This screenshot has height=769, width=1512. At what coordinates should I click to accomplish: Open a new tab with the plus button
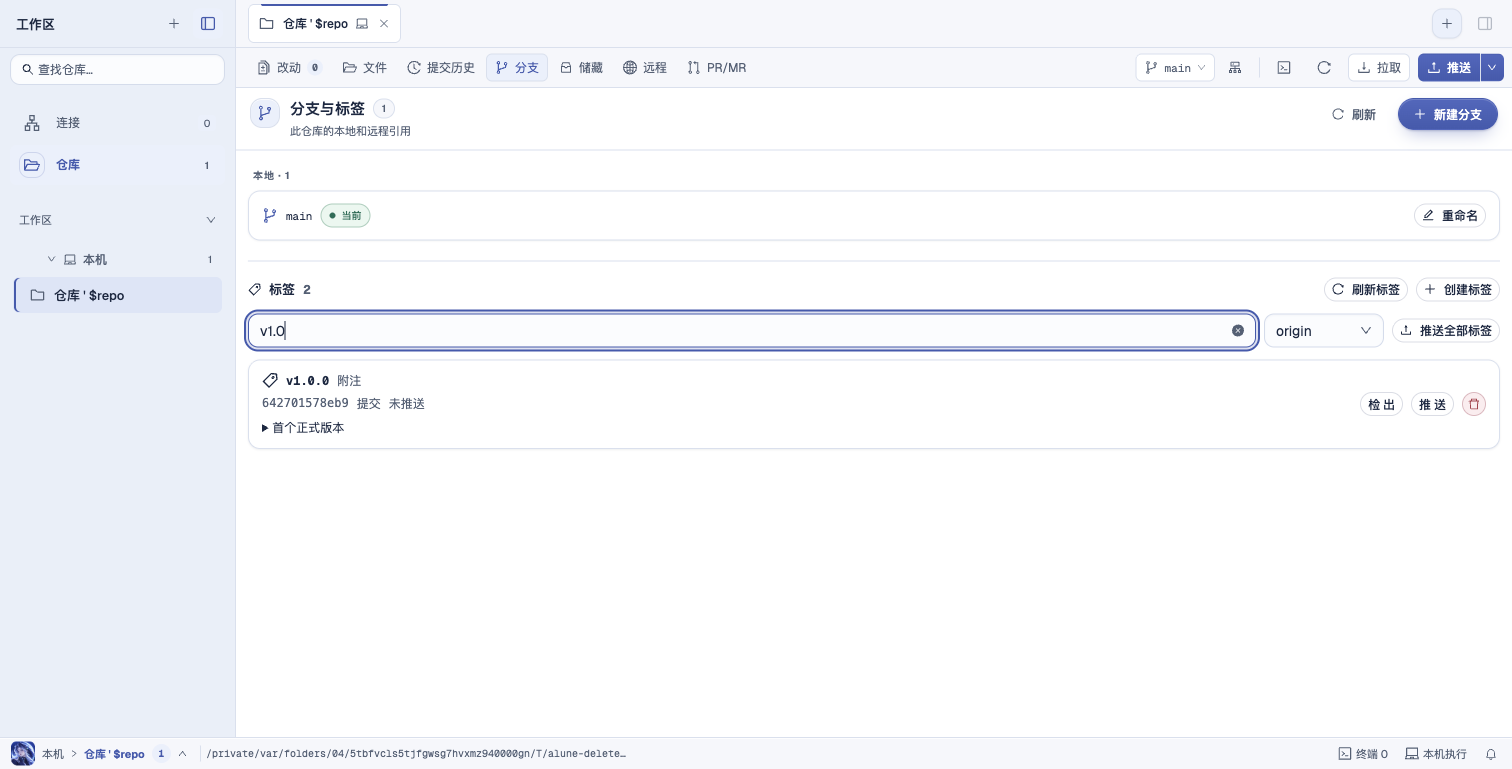[1446, 23]
